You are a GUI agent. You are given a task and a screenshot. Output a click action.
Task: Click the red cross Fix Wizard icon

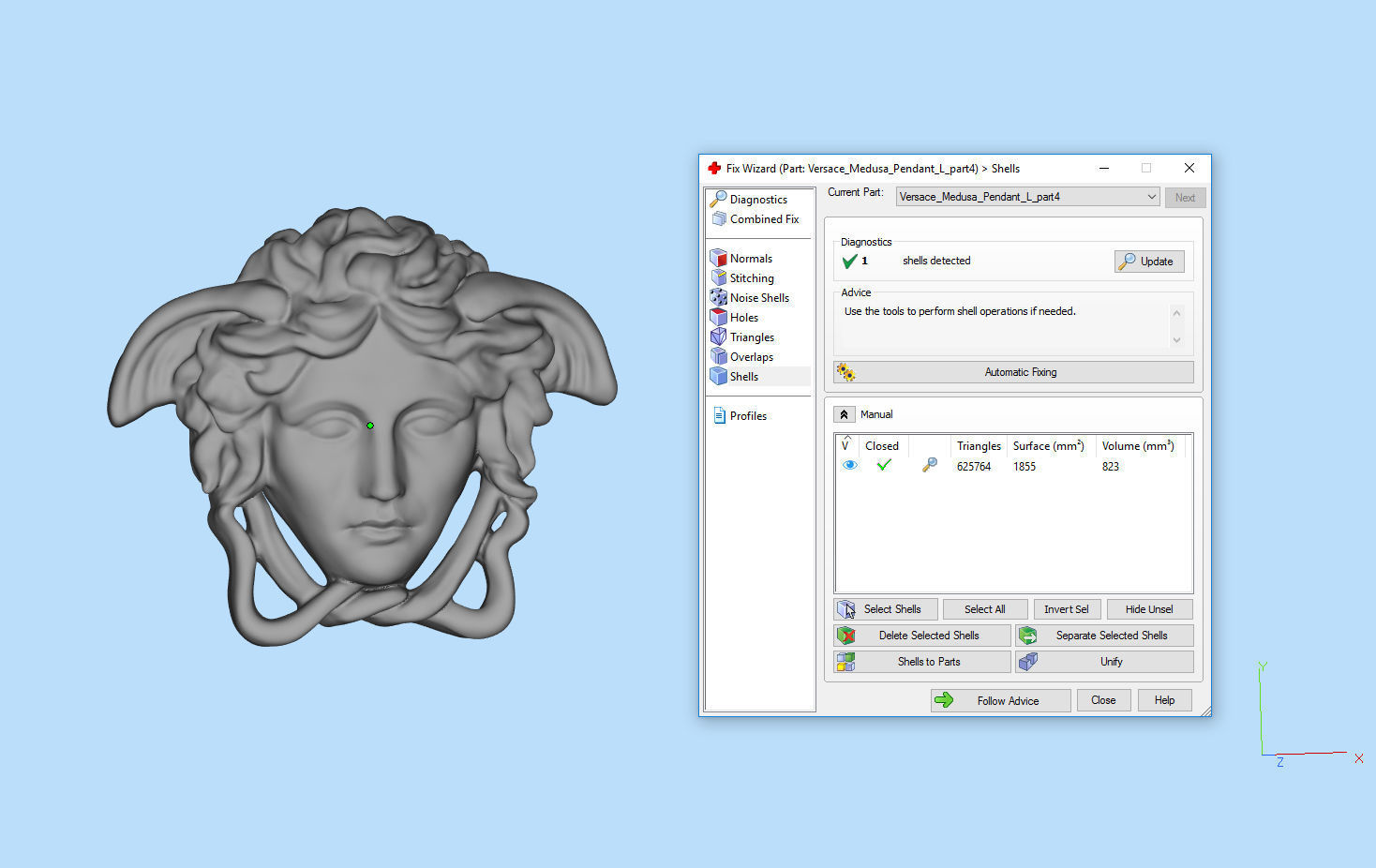tap(714, 168)
